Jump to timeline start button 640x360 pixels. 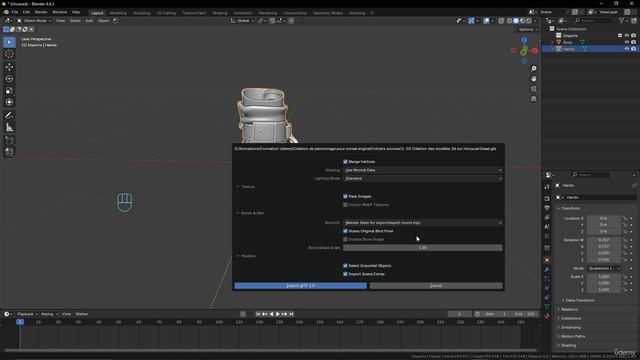click(258, 314)
